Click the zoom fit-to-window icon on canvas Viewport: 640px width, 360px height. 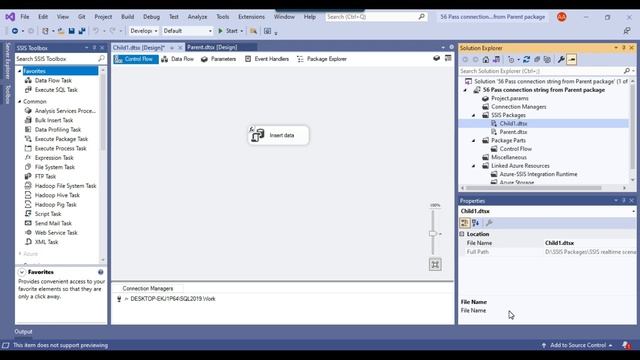point(435,264)
